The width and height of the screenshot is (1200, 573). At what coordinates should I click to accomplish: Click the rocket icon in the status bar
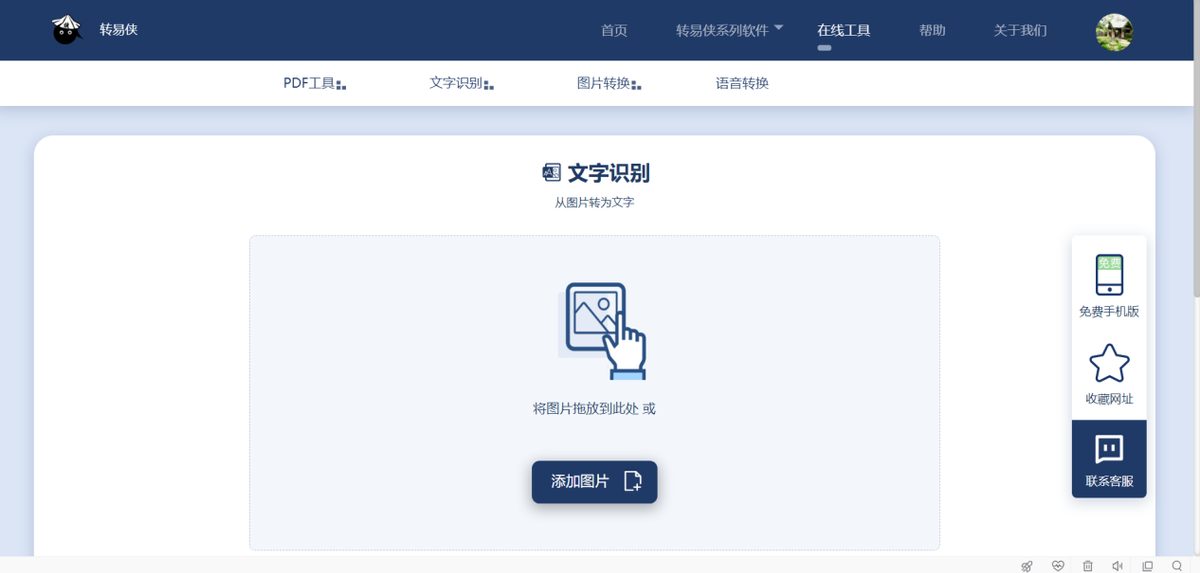(1027, 566)
